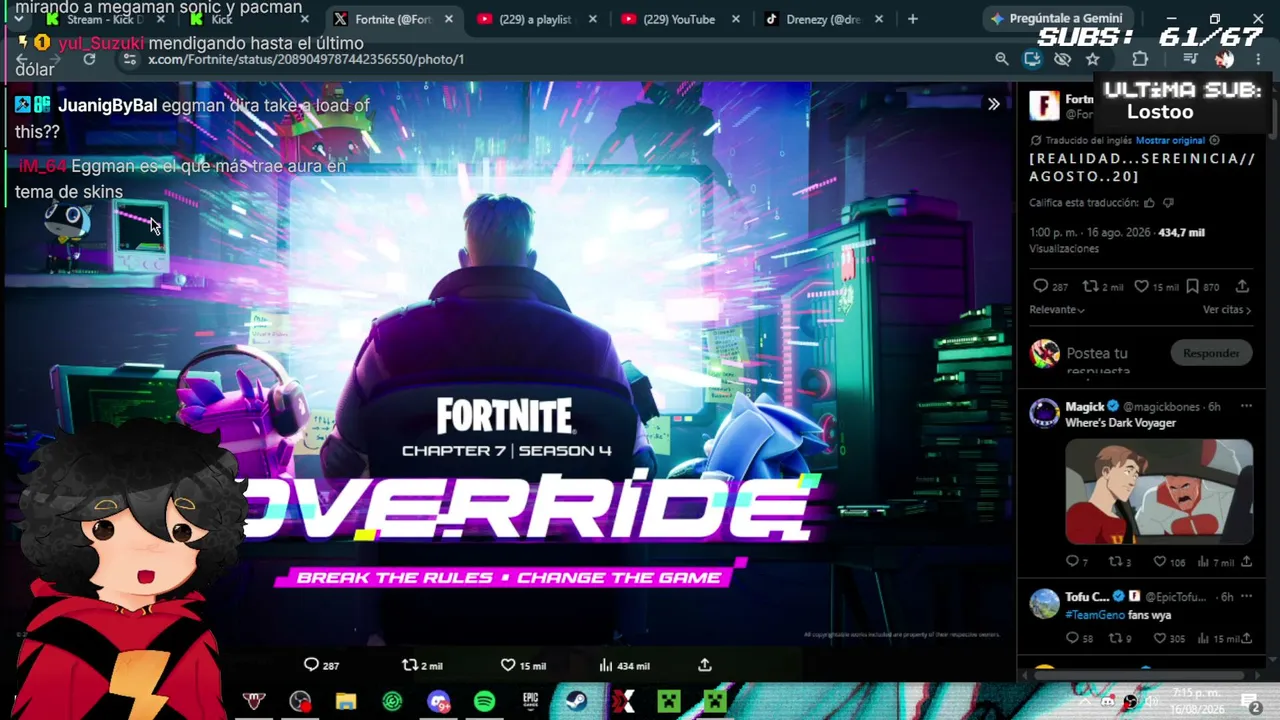The width and height of the screenshot is (1280, 720).
Task: Bookmark the tweet in the side panel
Action: coord(1192,287)
